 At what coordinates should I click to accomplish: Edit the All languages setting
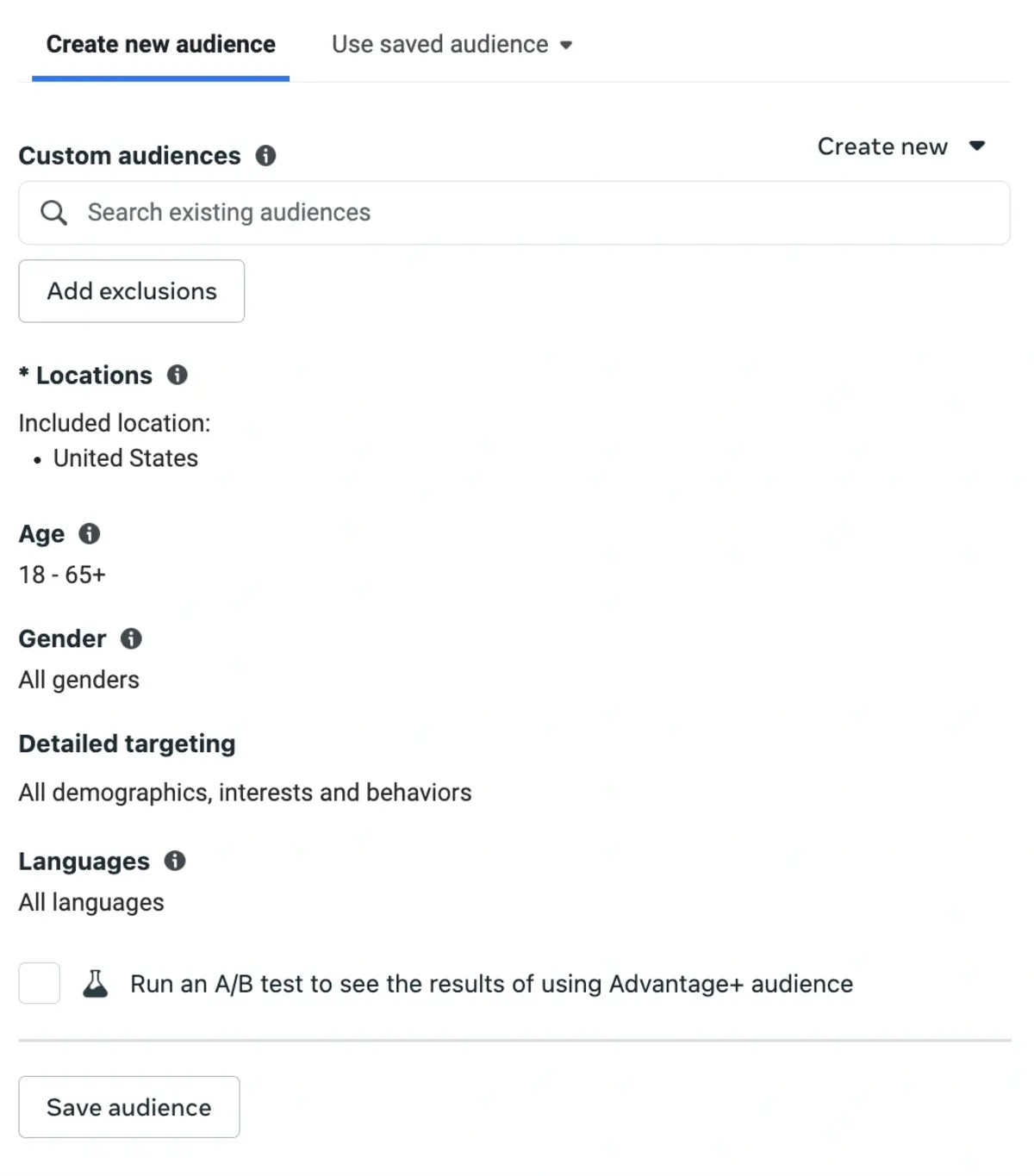coord(91,902)
